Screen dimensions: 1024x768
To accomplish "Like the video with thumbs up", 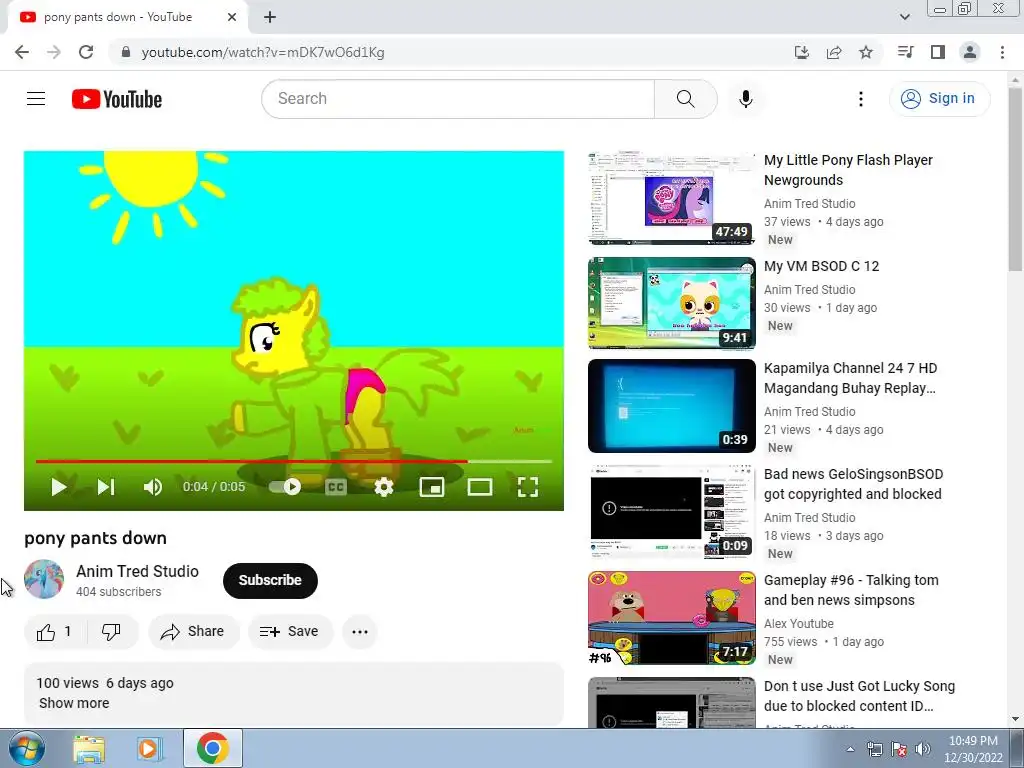I will coord(54,632).
